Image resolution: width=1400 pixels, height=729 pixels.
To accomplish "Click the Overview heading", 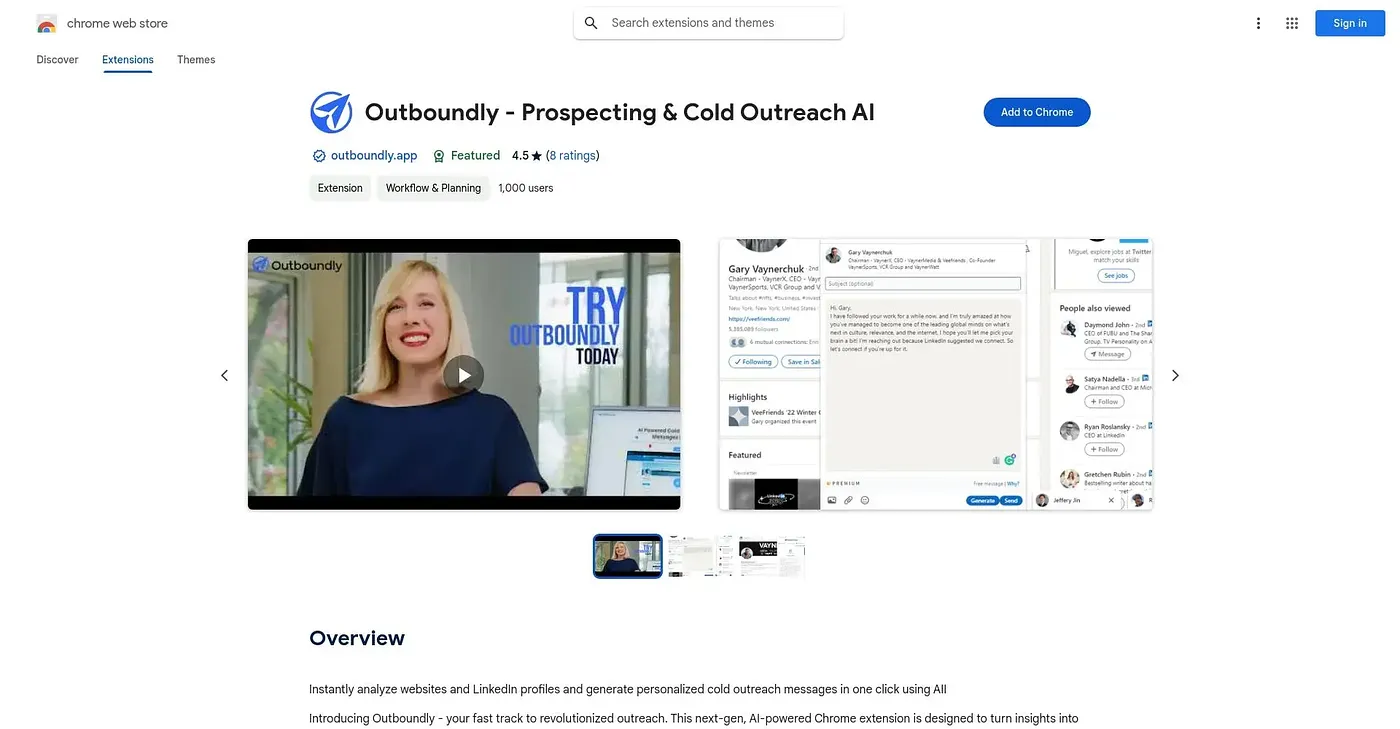I will tap(357, 638).
